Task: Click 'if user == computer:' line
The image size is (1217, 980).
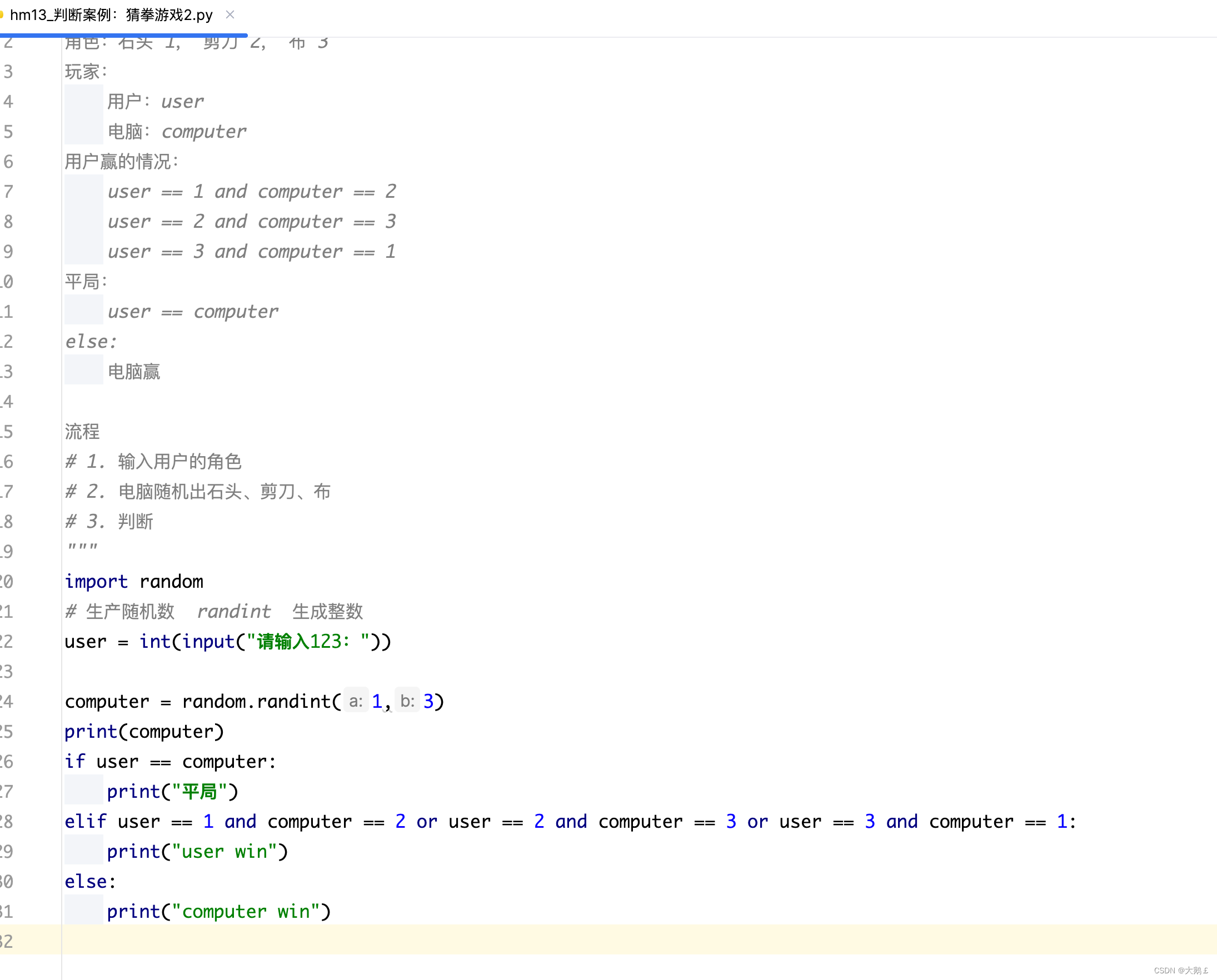Action: 171,762
